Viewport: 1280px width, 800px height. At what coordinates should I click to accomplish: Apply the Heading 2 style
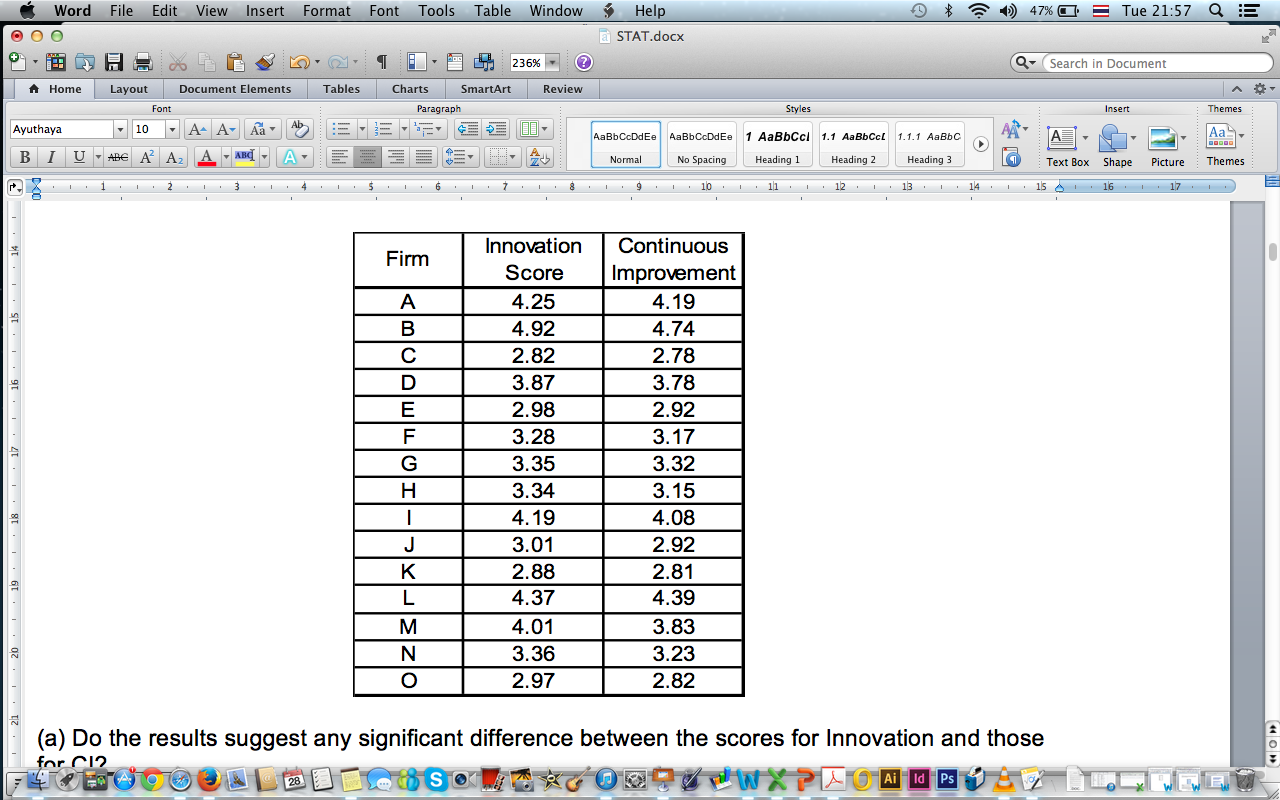[853, 144]
